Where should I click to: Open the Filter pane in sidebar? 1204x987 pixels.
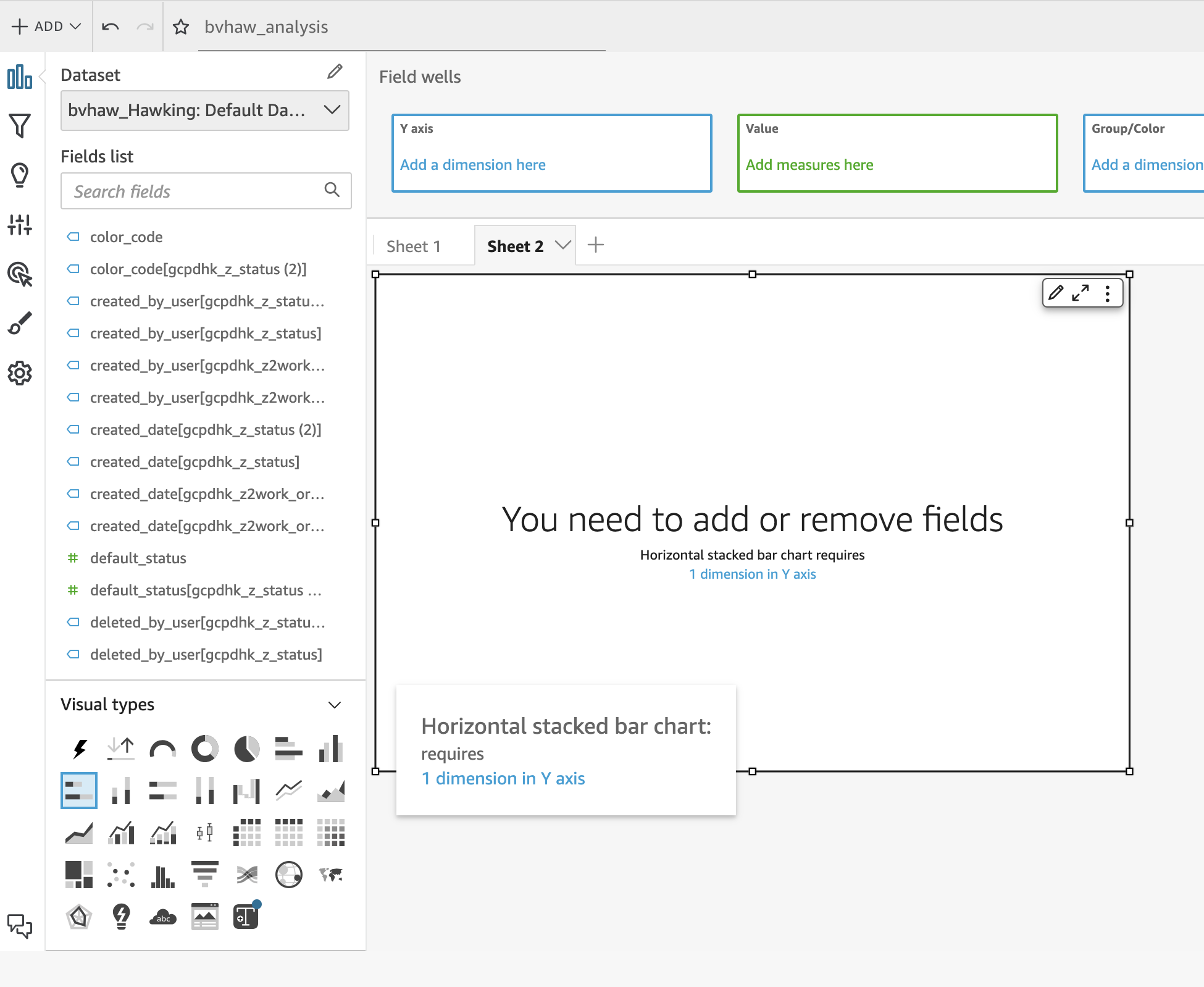[20, 126]
